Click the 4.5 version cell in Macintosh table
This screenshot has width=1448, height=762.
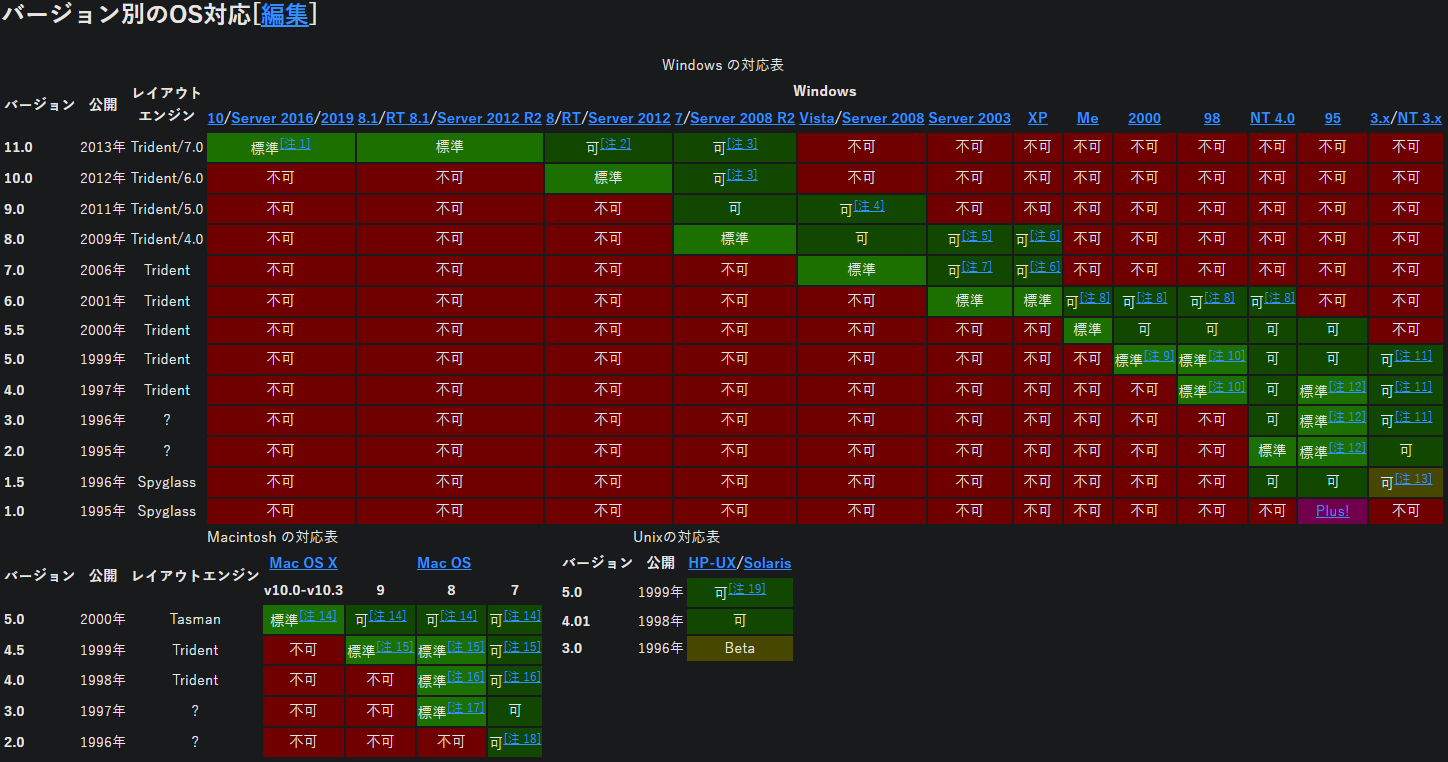coord(15,650)
